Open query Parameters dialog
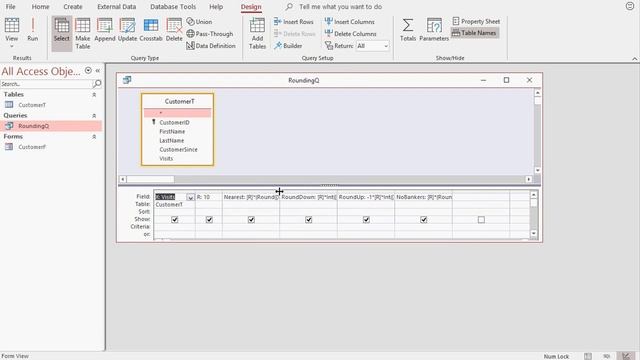Screen dimensions: 640x360 [x=434, y=29]
